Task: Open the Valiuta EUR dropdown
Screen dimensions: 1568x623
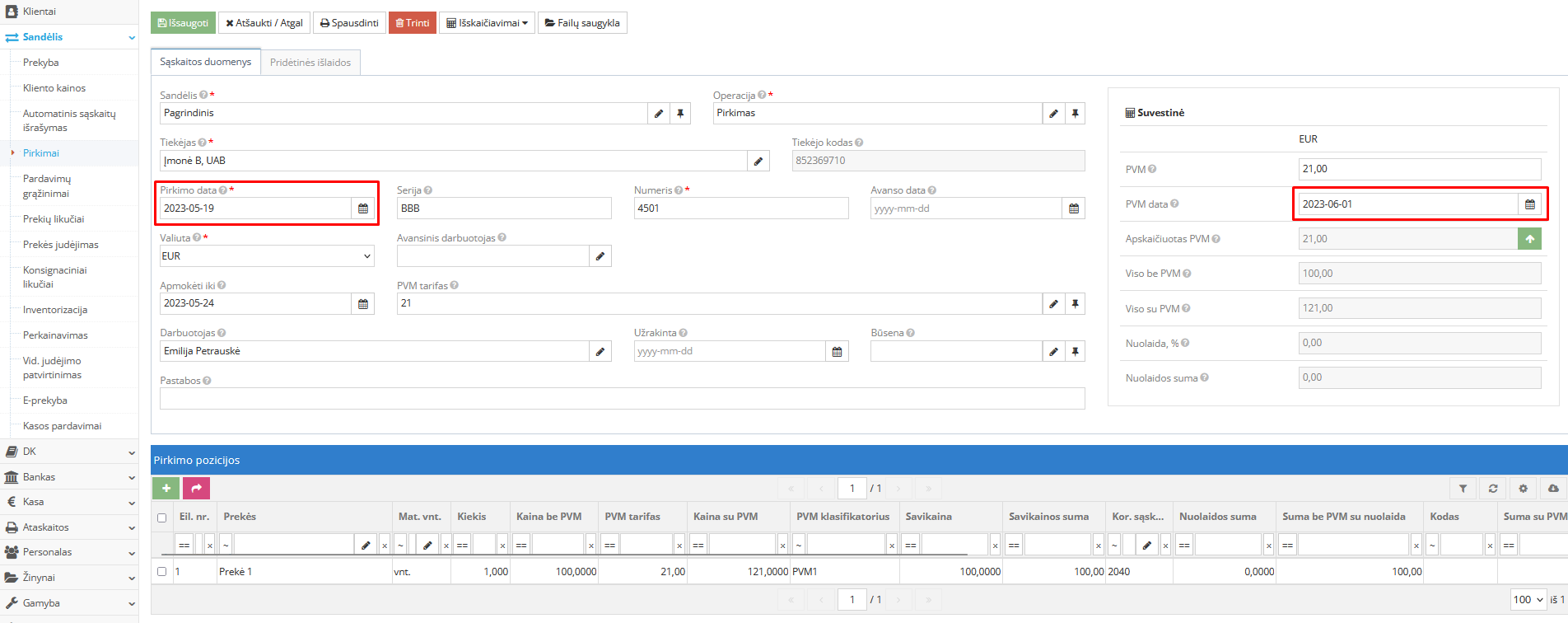Action: [267, 256]
